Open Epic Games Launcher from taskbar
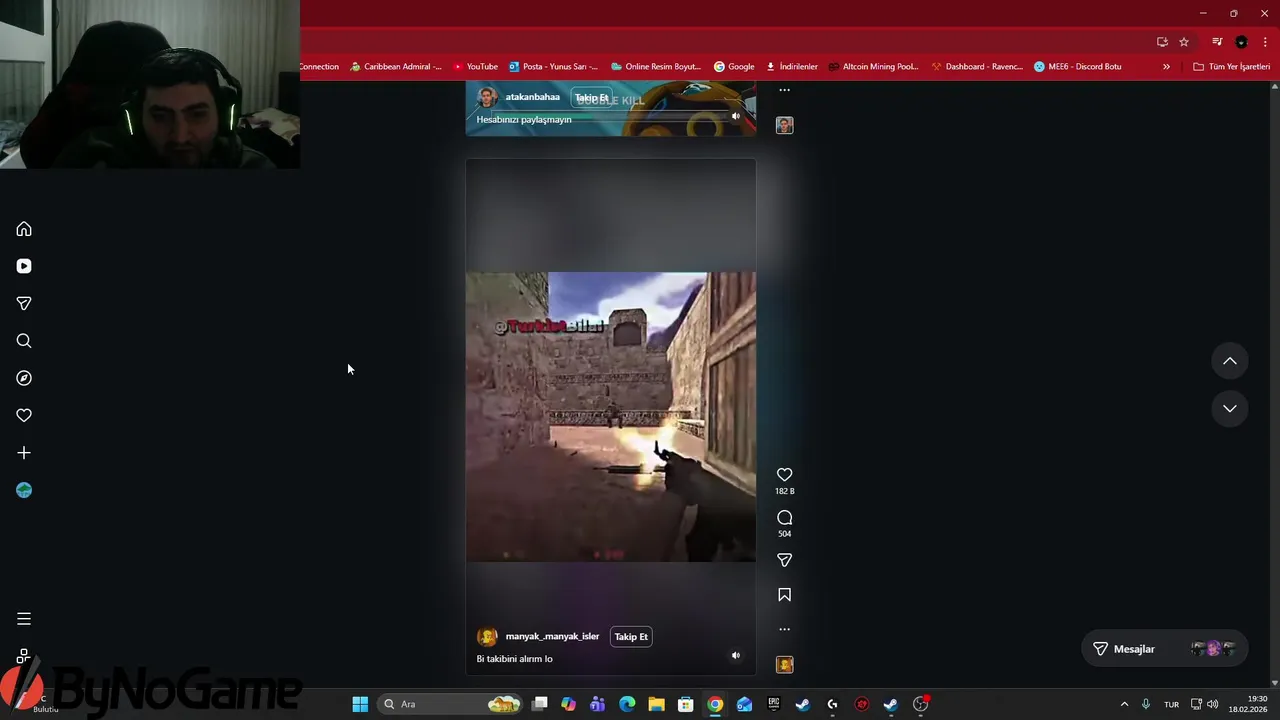 click(x=773, y=704)
